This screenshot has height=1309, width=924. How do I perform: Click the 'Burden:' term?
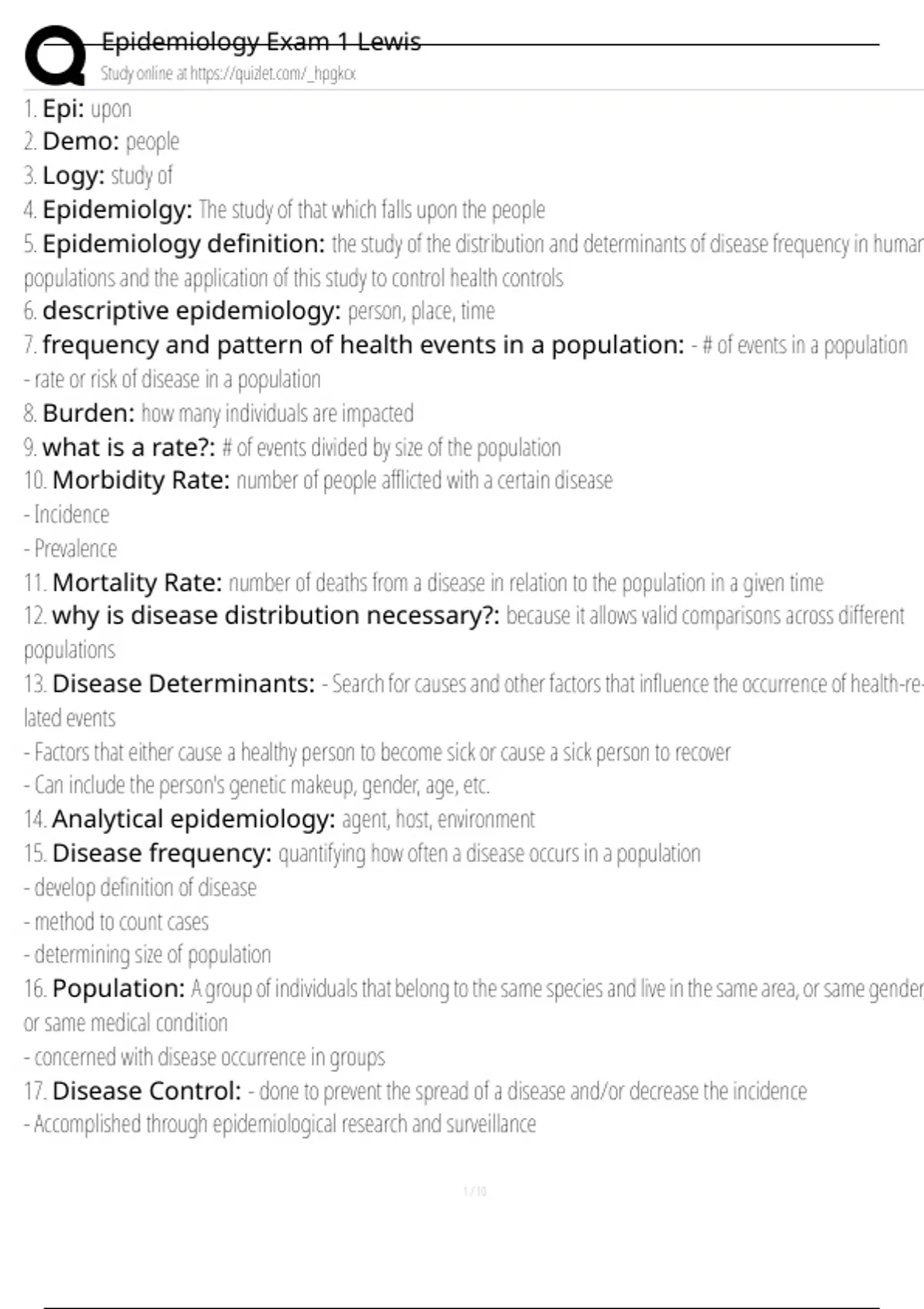pyautogui.click(x=89, y=413)
